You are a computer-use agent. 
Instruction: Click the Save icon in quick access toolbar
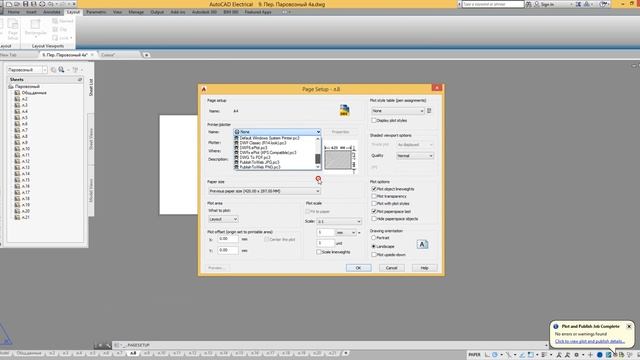(25, 4)
